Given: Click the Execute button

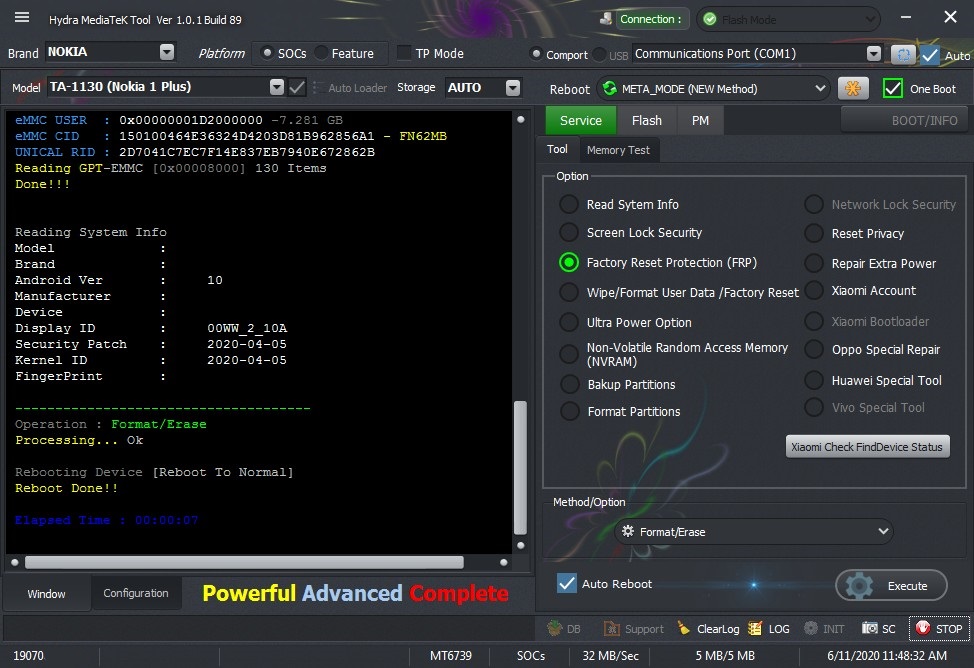Looking at the screenshot, I should [891, 585].
